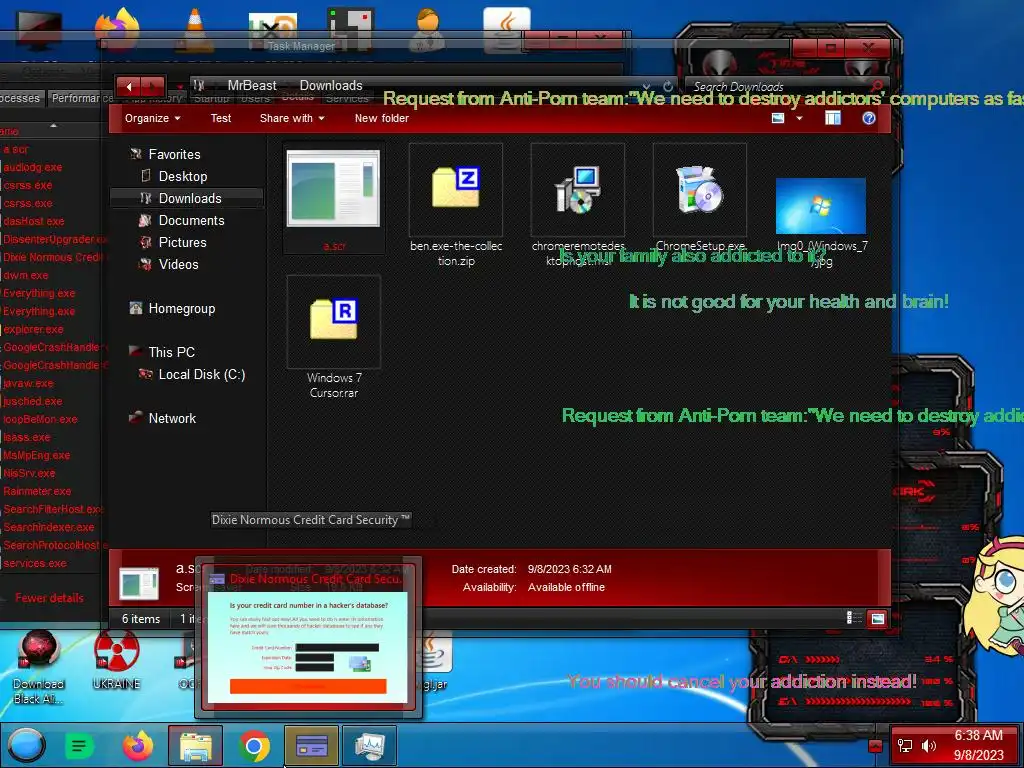Click the refresh icon in address bar
1024x768 pixels.
tap(667, 86)
